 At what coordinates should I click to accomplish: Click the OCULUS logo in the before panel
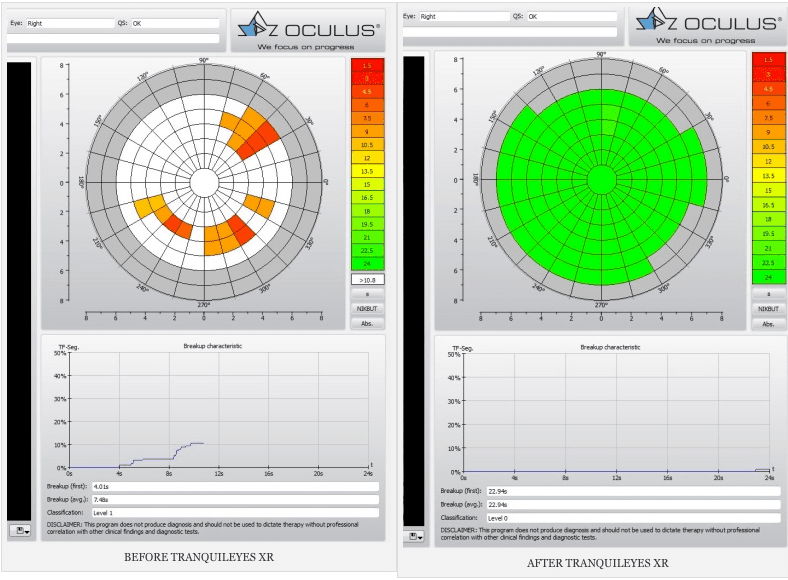coord(308,31)
